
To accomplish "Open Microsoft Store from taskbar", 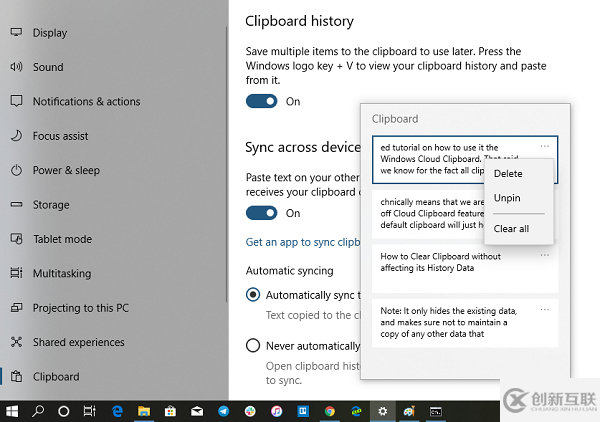I will [x=170, y=412].
